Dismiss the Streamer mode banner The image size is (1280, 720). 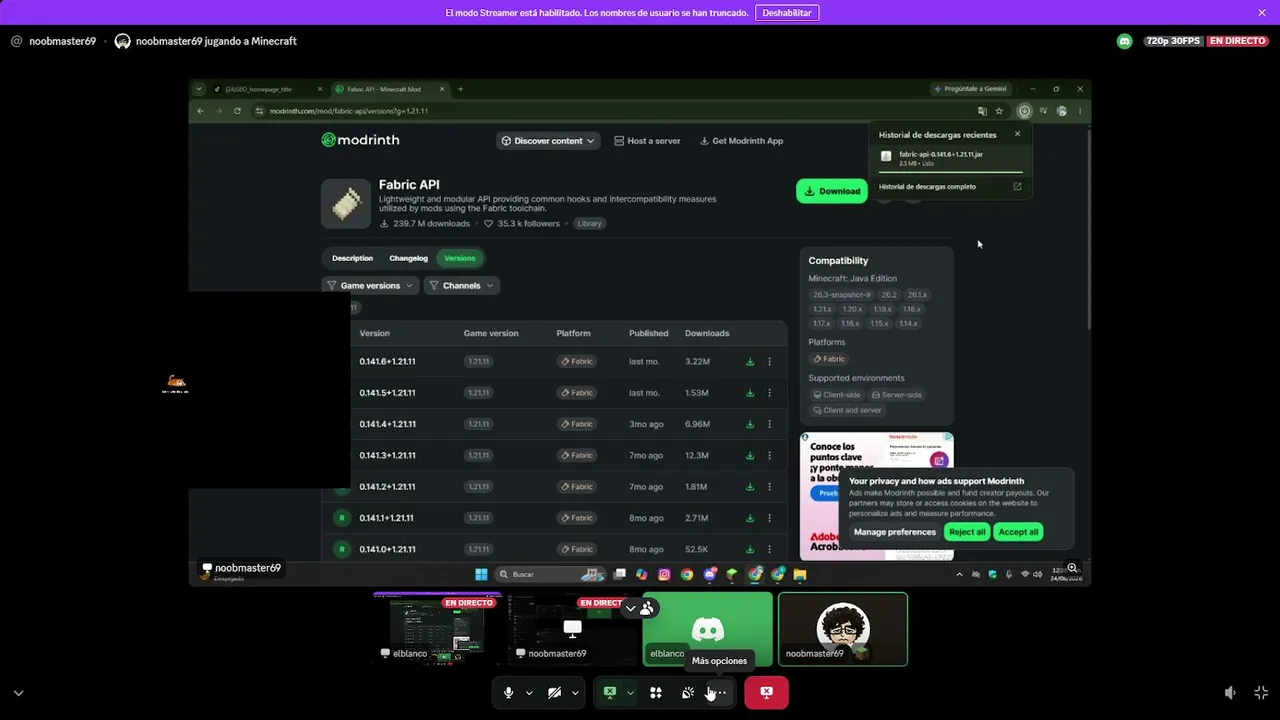(x=1262, y=13)
